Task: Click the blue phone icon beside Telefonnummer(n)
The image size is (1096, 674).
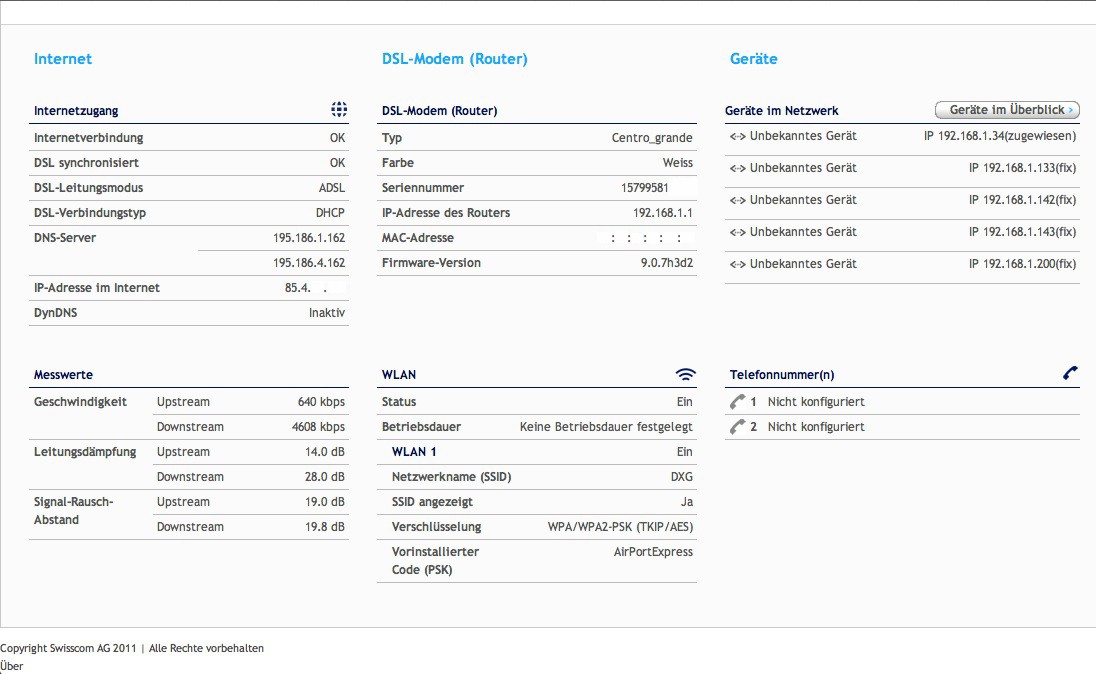Action: pos(1071,373)
